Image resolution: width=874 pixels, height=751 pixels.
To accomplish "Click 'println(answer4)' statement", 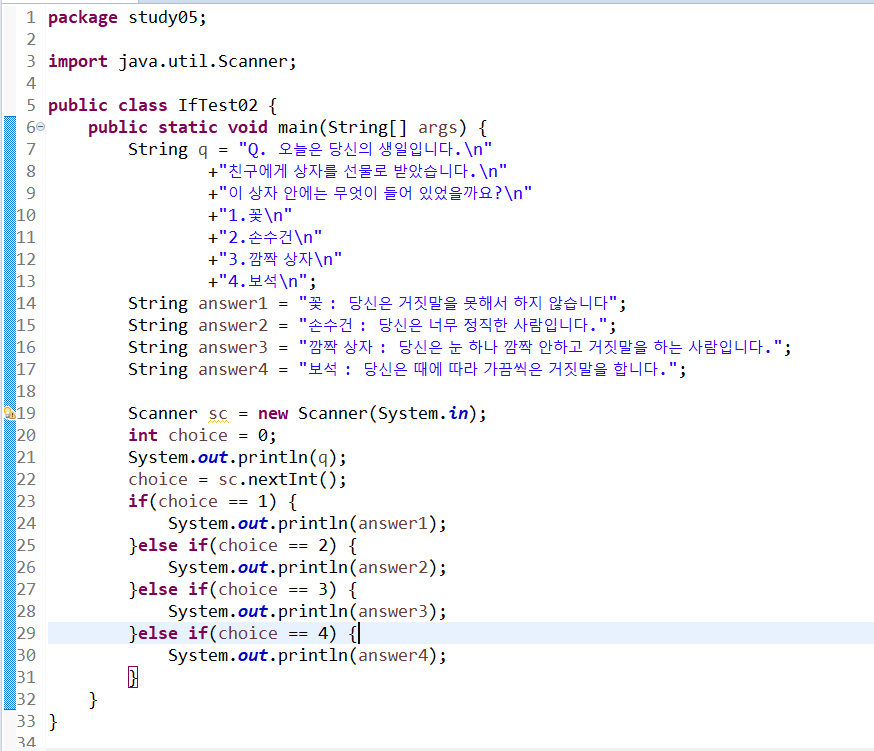I will pyautogui.click(x=357, y=656).
